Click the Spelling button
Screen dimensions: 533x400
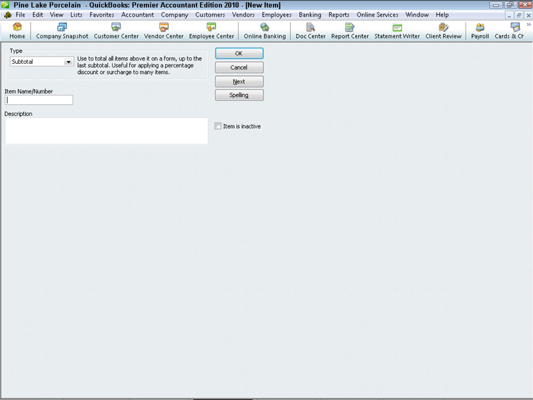coord(239,95)
